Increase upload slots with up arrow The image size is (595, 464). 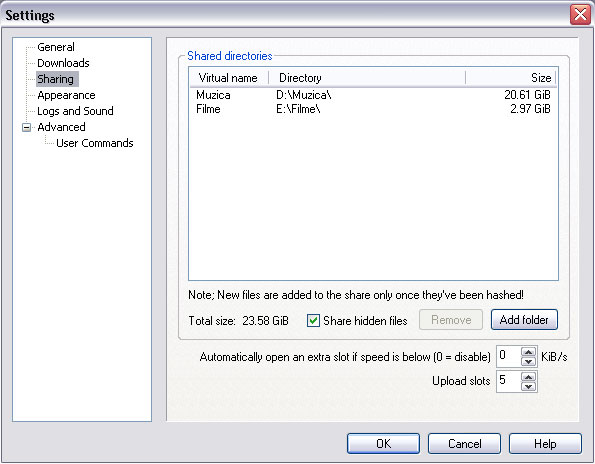529,376
